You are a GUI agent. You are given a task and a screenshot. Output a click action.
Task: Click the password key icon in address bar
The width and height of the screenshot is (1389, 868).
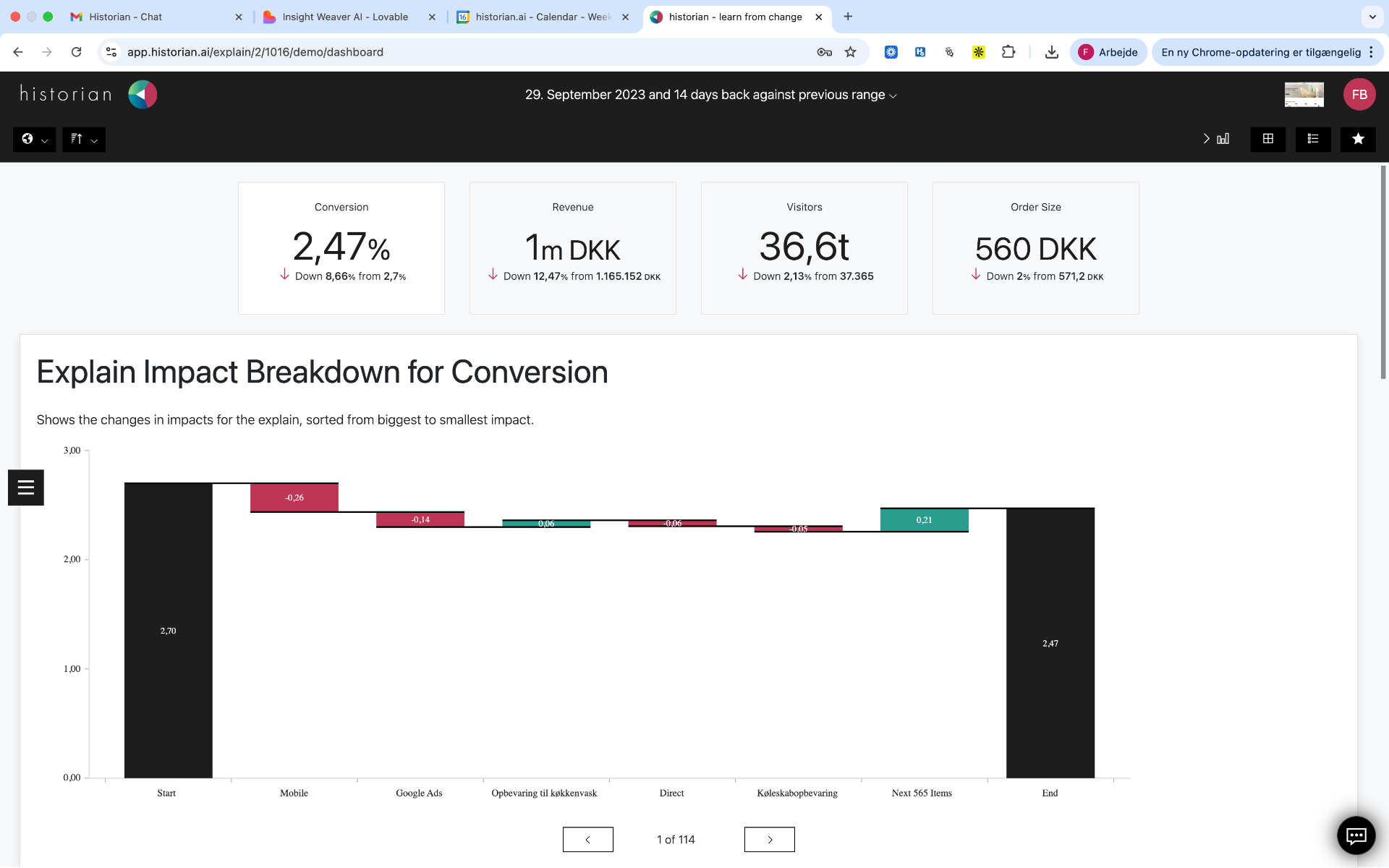point(824,52)
